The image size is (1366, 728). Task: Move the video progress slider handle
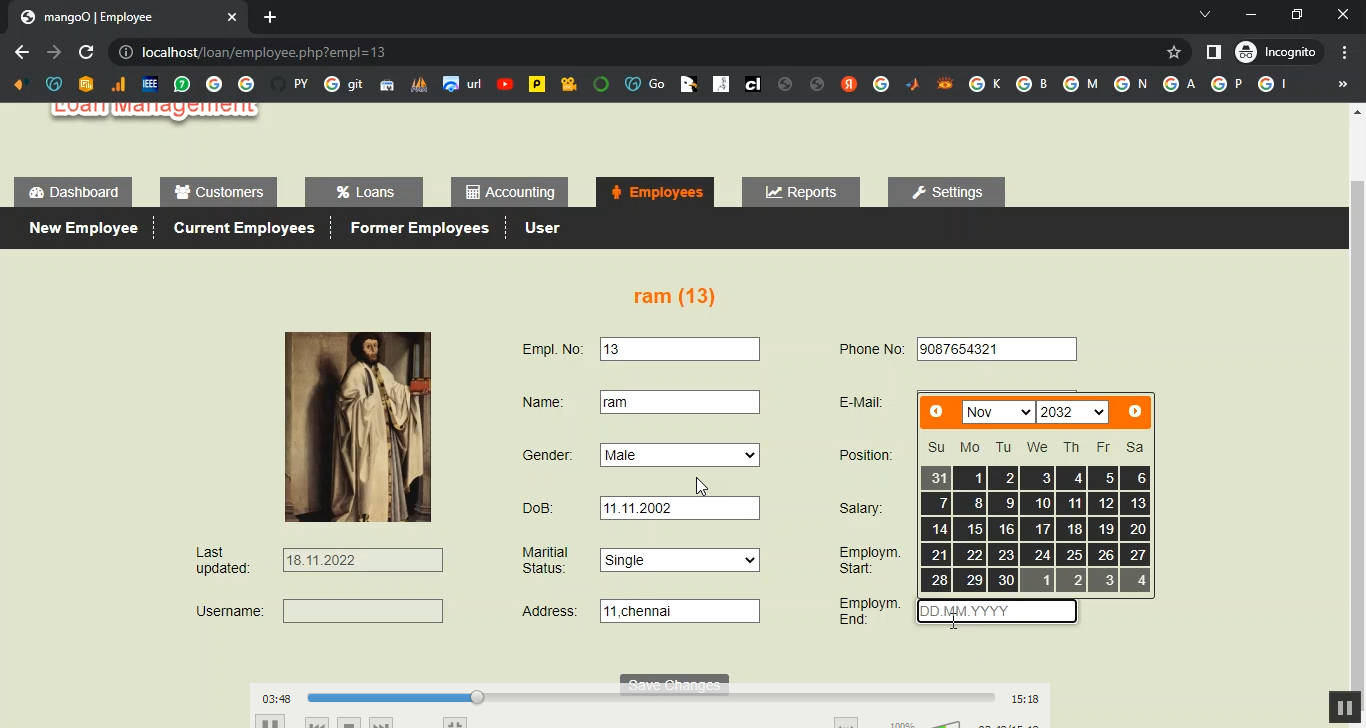pos(477,697)
